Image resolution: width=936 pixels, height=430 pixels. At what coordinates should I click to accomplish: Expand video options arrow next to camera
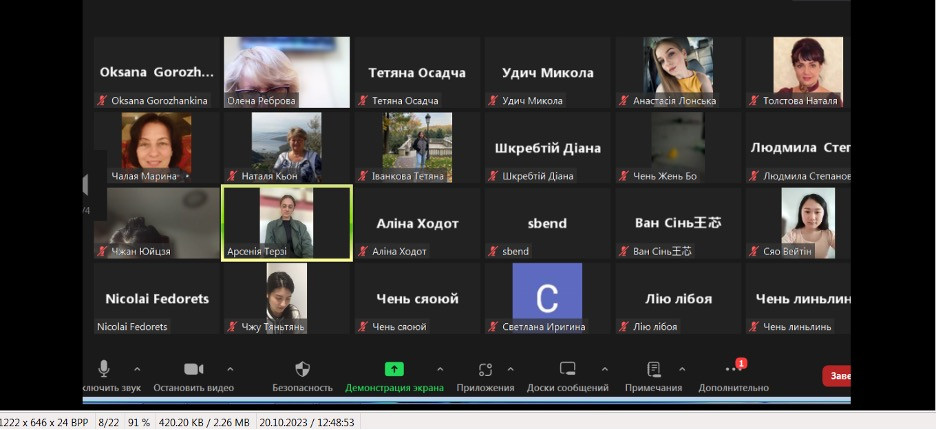pyautogui.click(x=230, y=369)
